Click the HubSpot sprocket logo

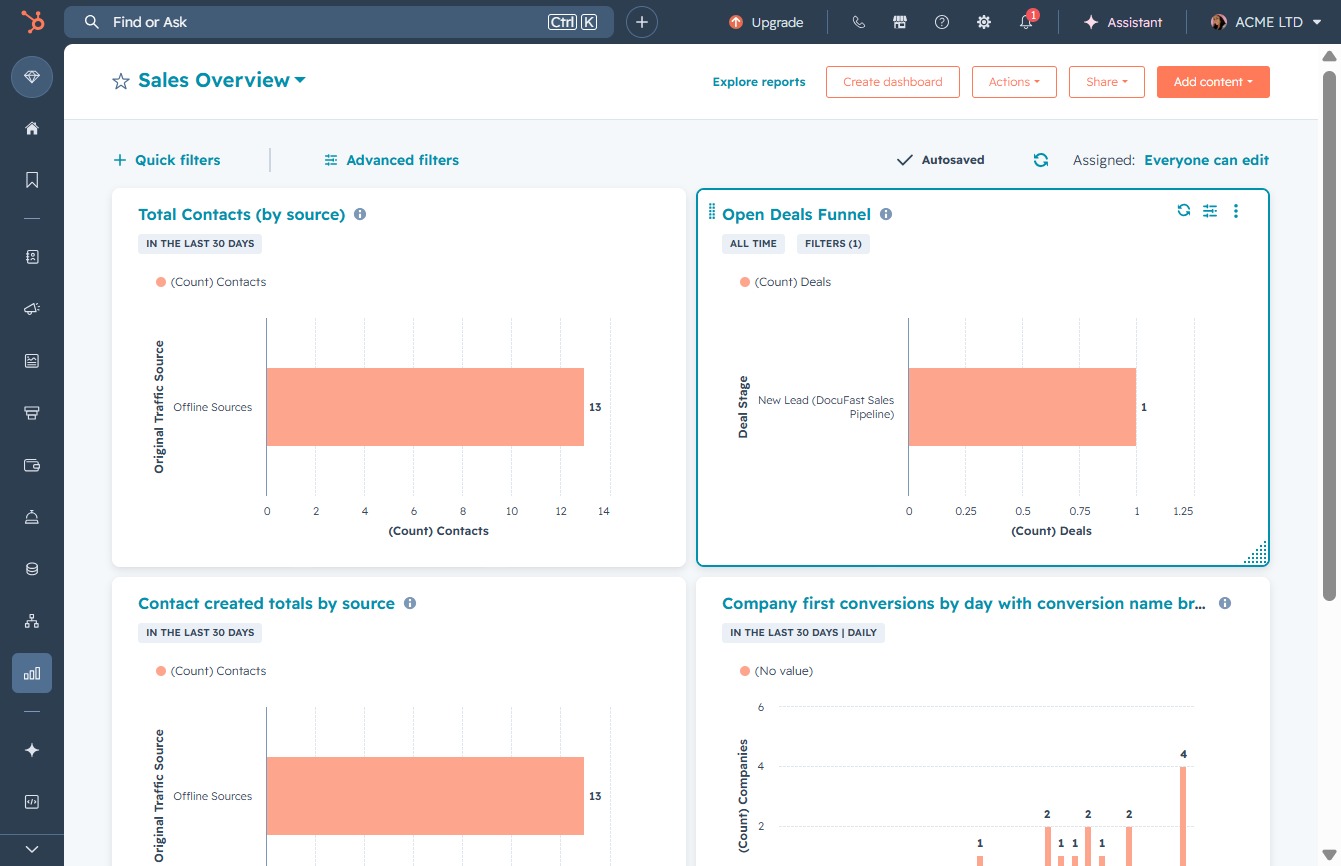click(32, 22)
